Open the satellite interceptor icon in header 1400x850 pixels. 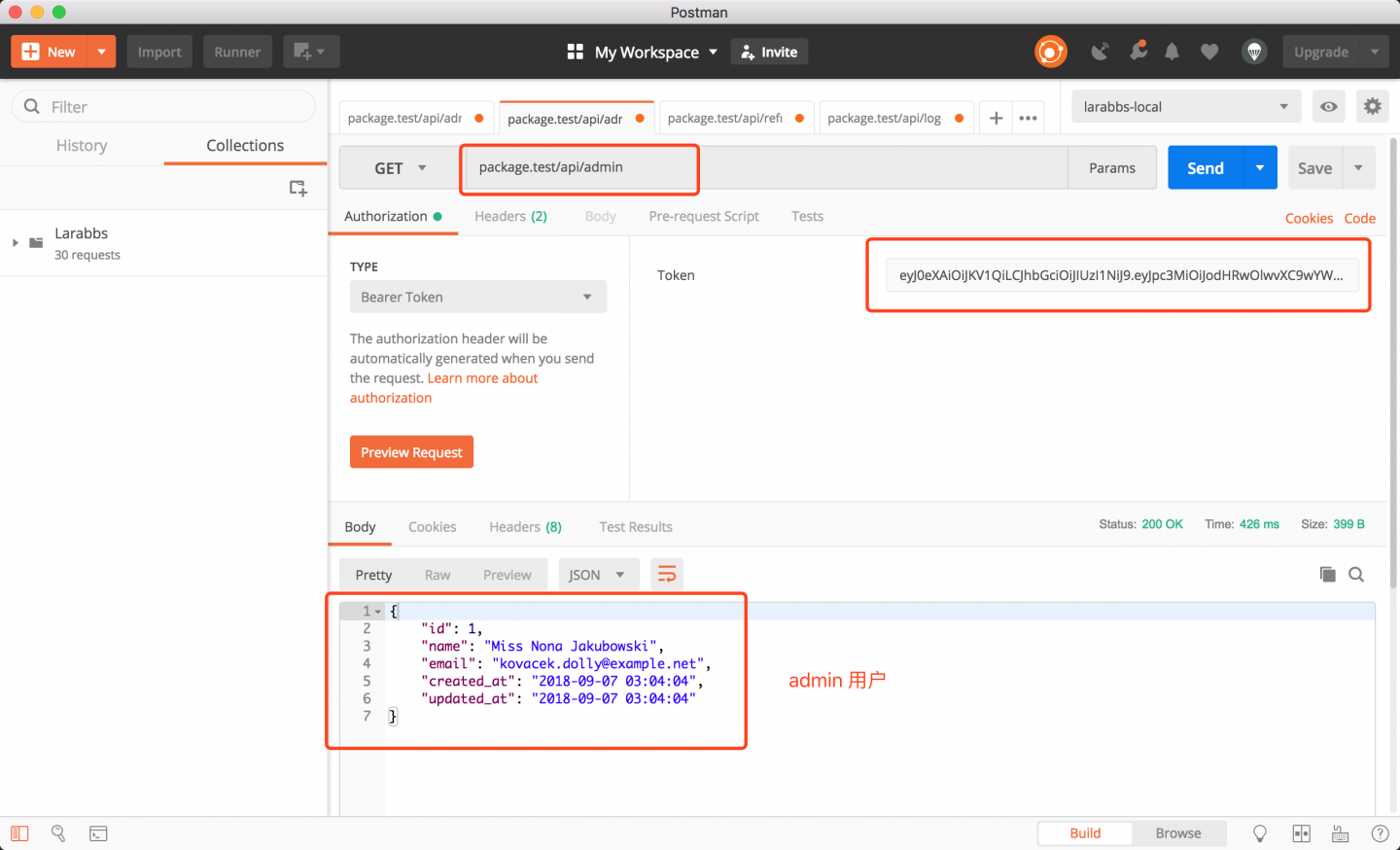pos(1100,52)
